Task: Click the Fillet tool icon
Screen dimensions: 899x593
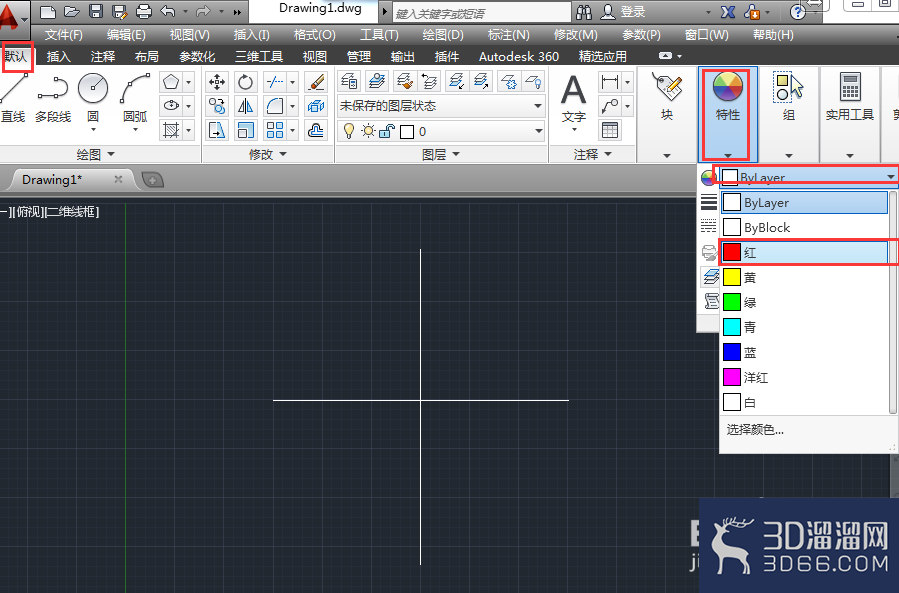Action: pos(275,106)
